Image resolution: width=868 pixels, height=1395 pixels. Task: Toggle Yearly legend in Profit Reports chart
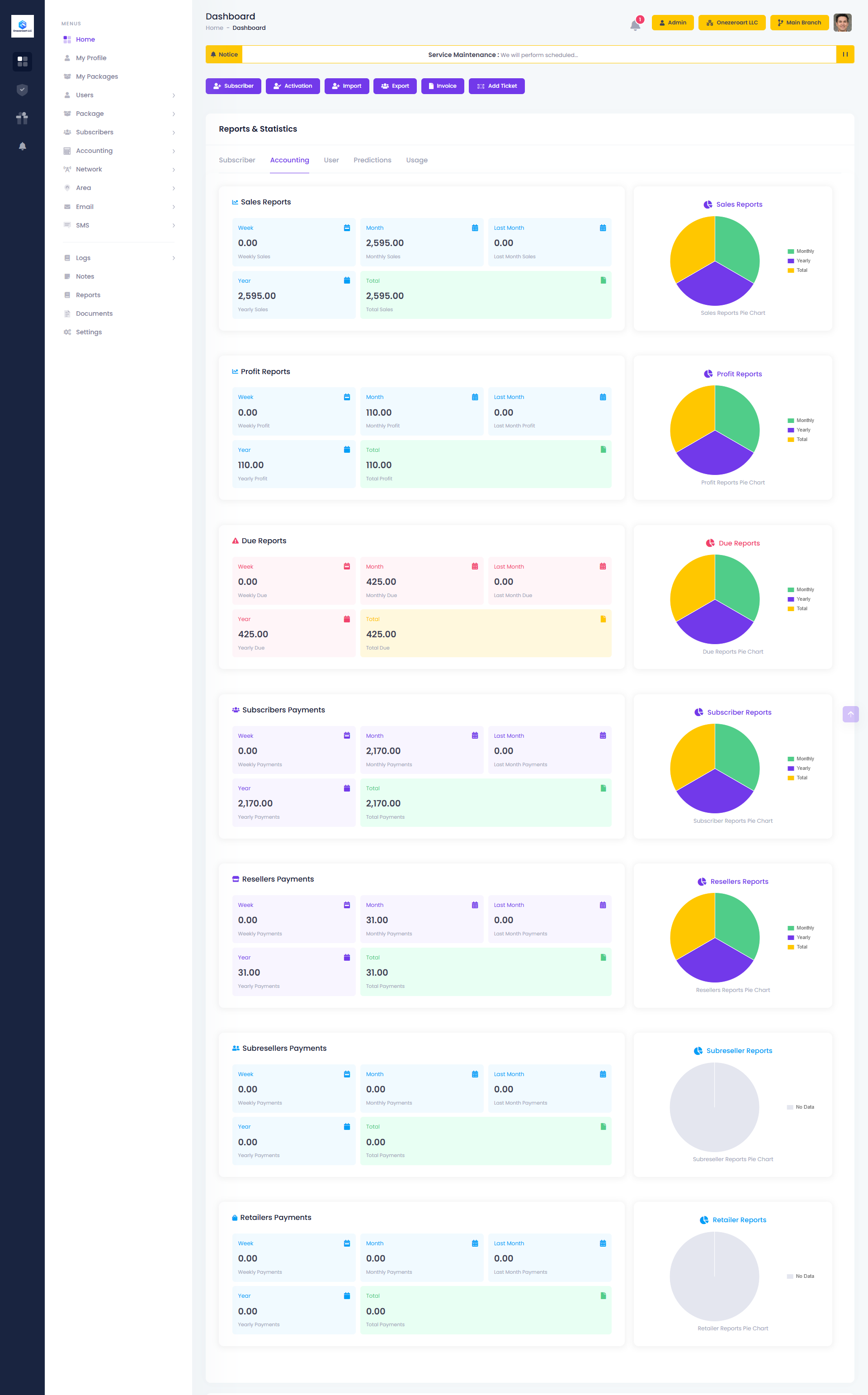click(x=799, y=430)
